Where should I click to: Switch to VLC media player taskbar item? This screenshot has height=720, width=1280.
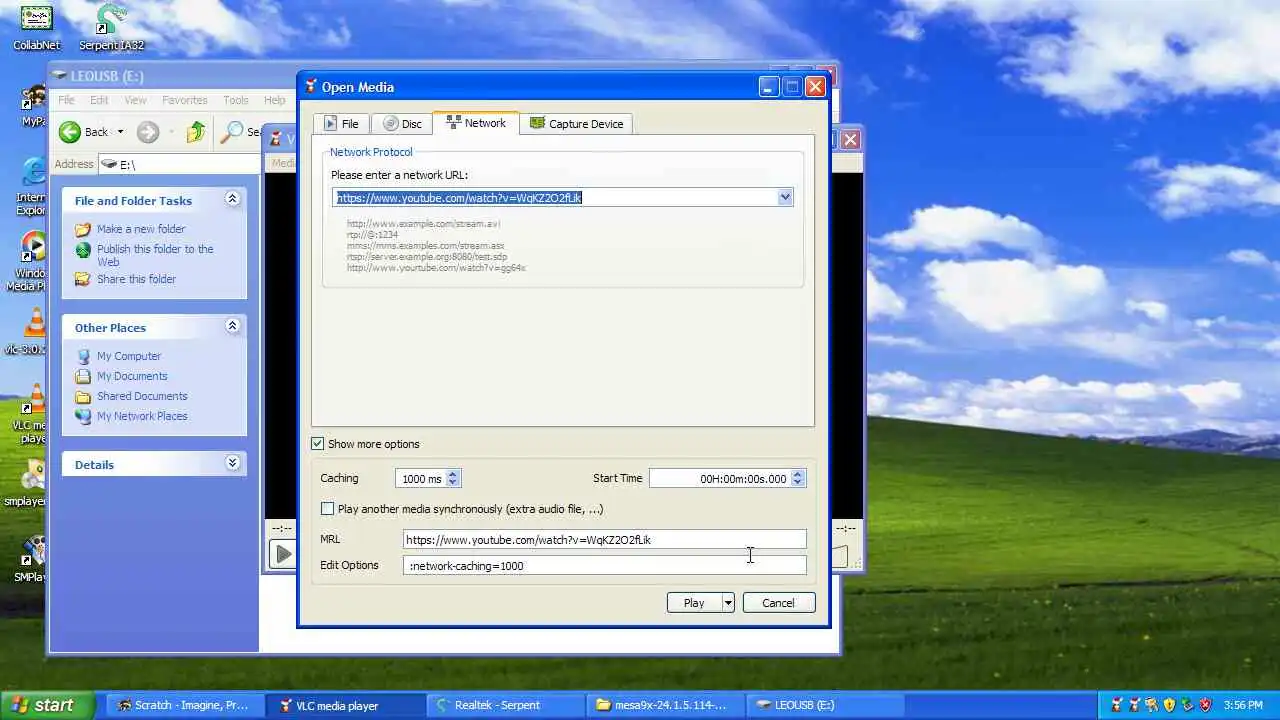(346, 705)
